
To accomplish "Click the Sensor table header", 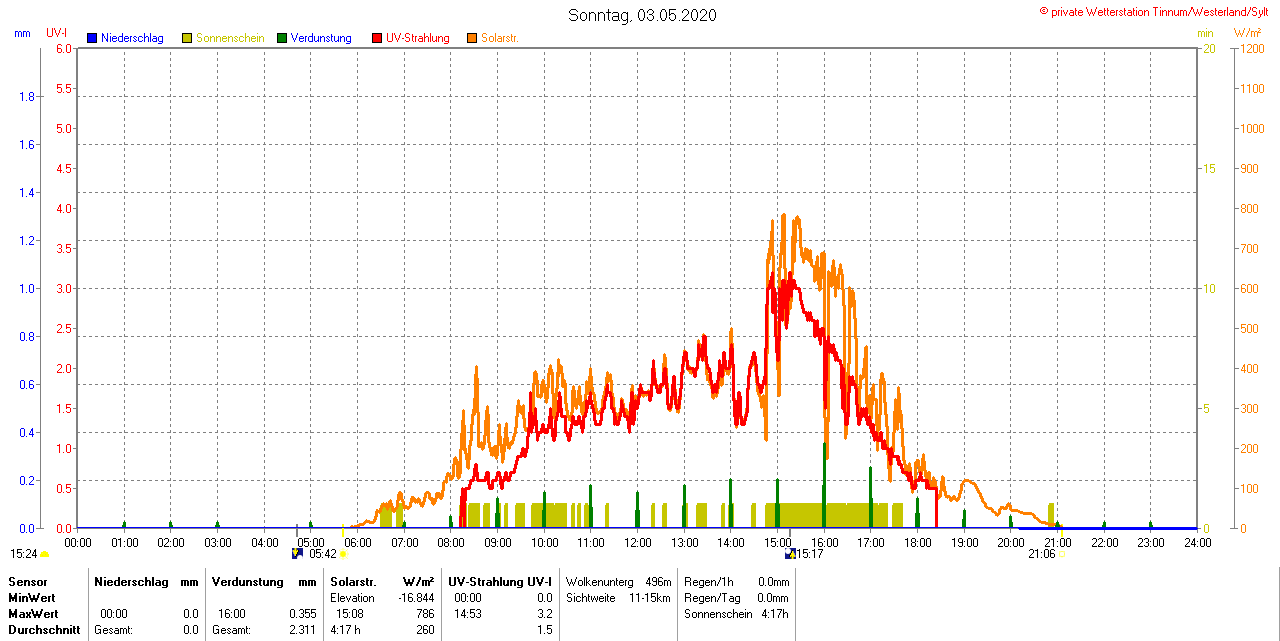I will point(28,581).
